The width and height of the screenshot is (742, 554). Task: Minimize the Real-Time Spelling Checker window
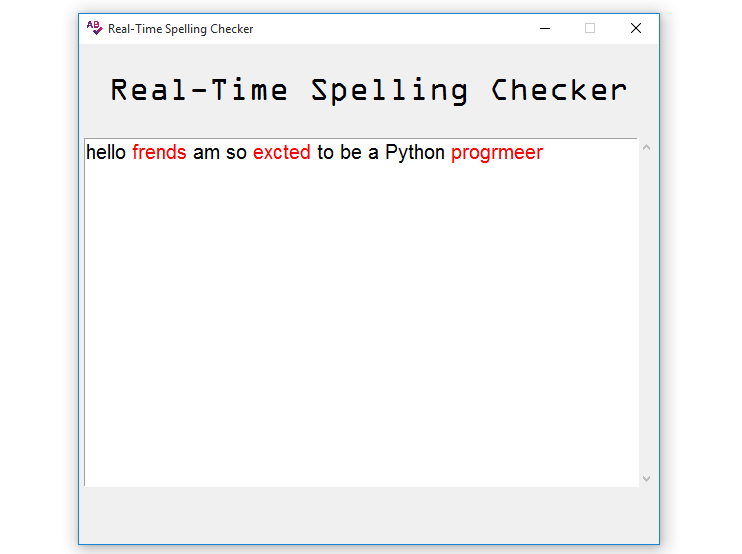(x=545, y=29)
